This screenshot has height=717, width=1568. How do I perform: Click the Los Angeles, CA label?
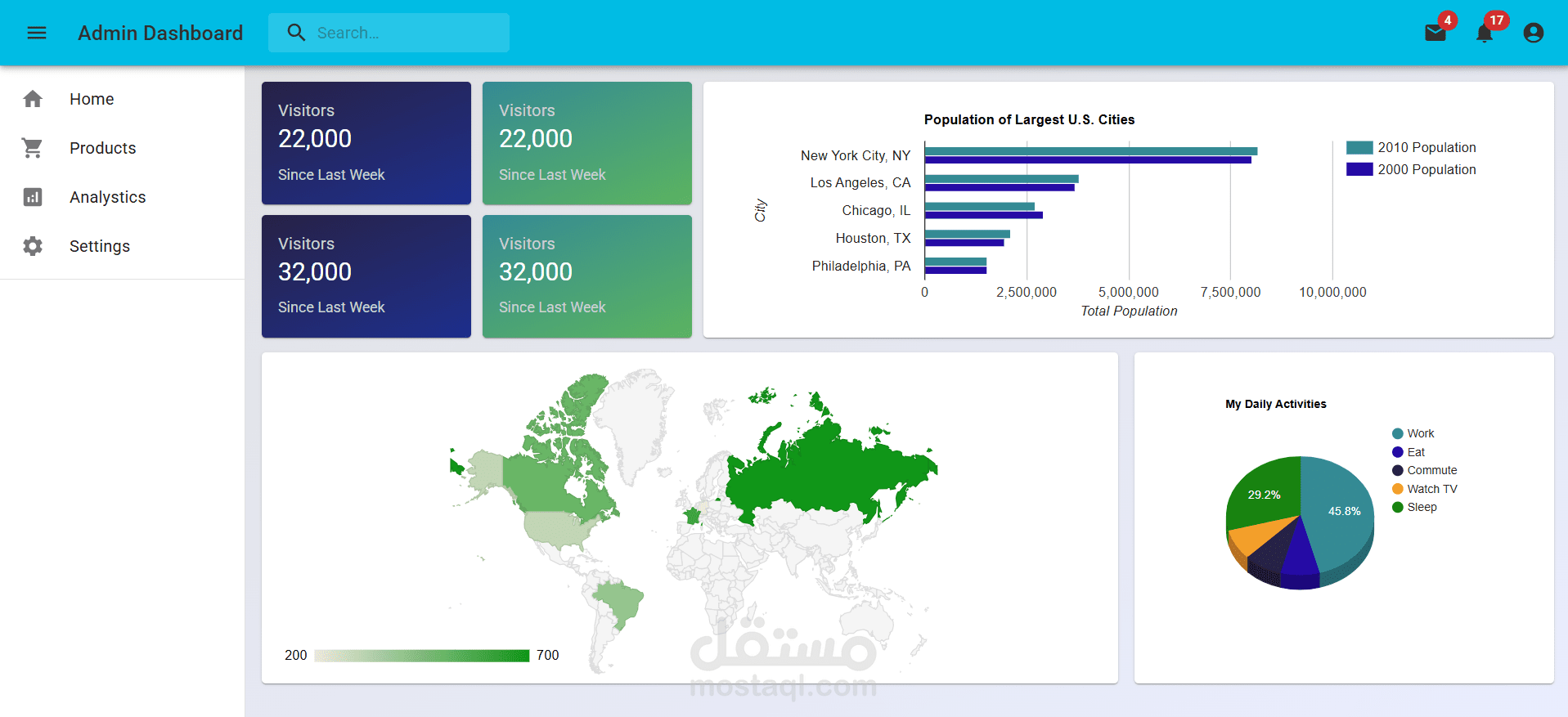(x=860, y=182)
